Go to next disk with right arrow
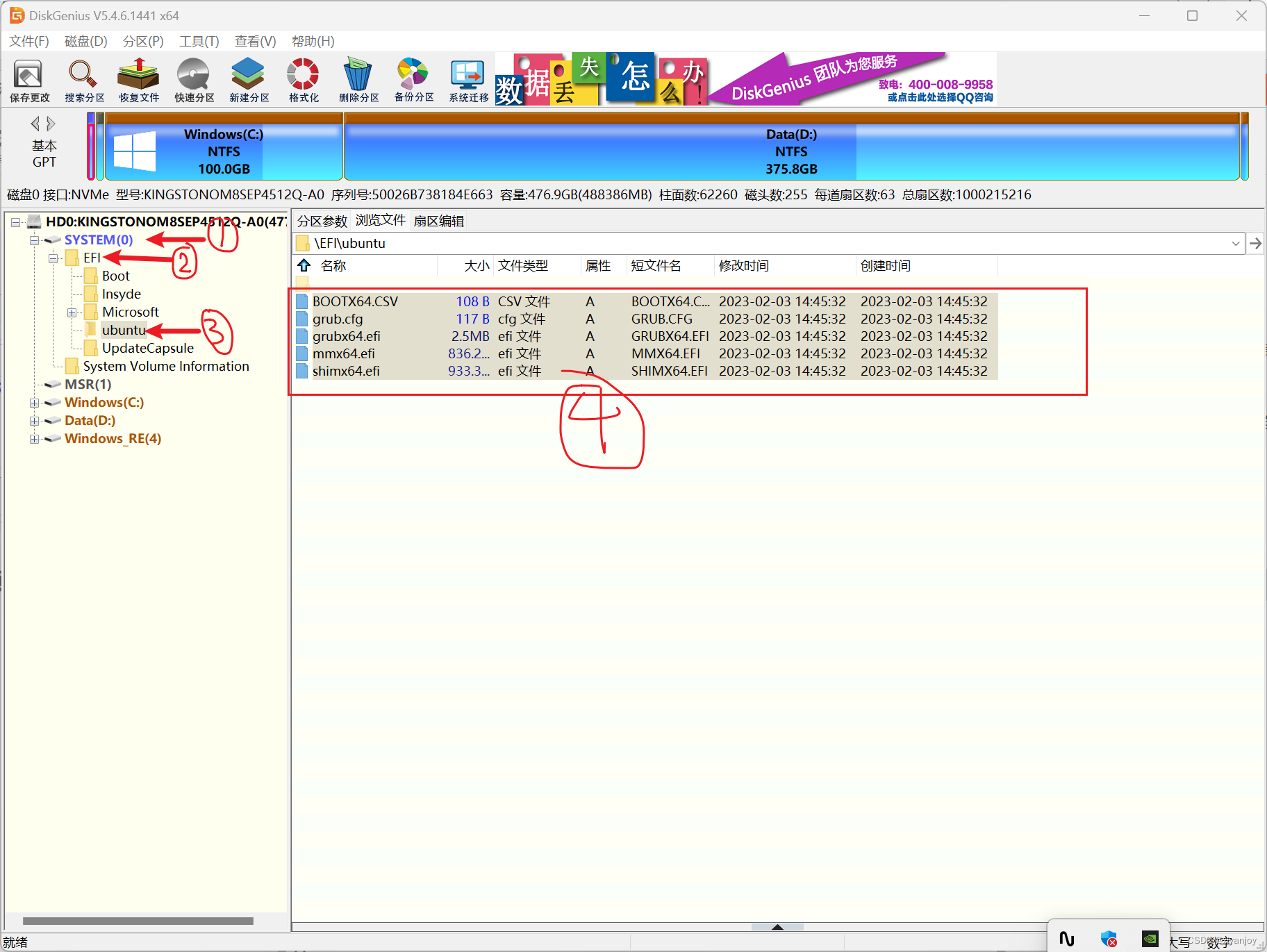 point(51,124)
